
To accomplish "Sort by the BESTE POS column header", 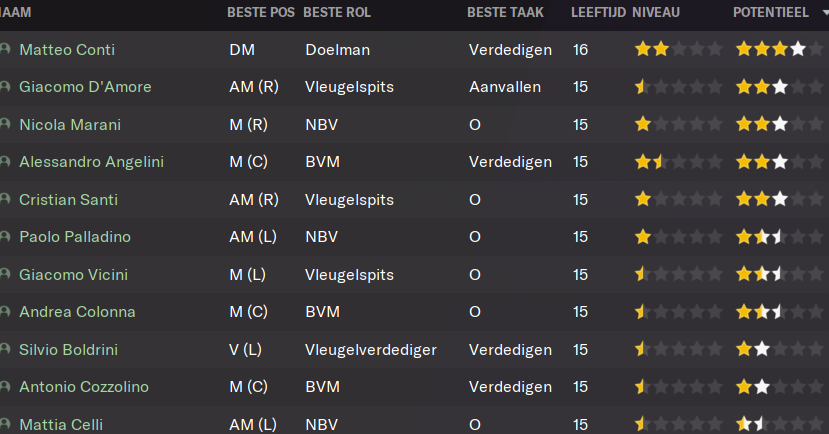I will pos(261,13).
